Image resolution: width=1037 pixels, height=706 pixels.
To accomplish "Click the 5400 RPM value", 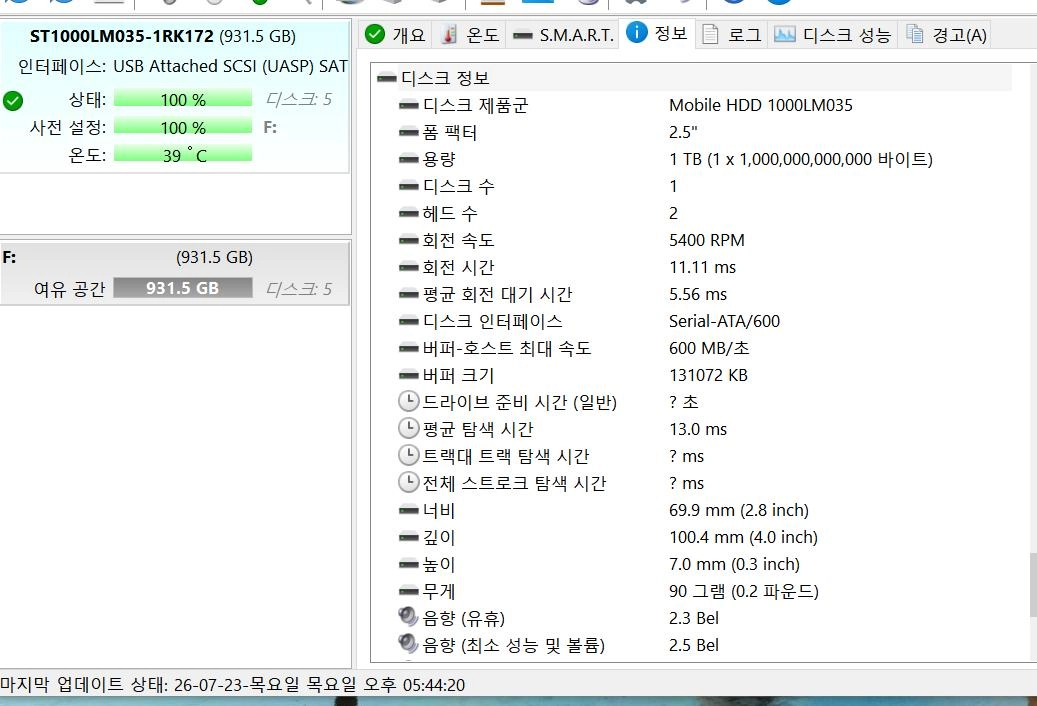I will [x=706, y=240].
